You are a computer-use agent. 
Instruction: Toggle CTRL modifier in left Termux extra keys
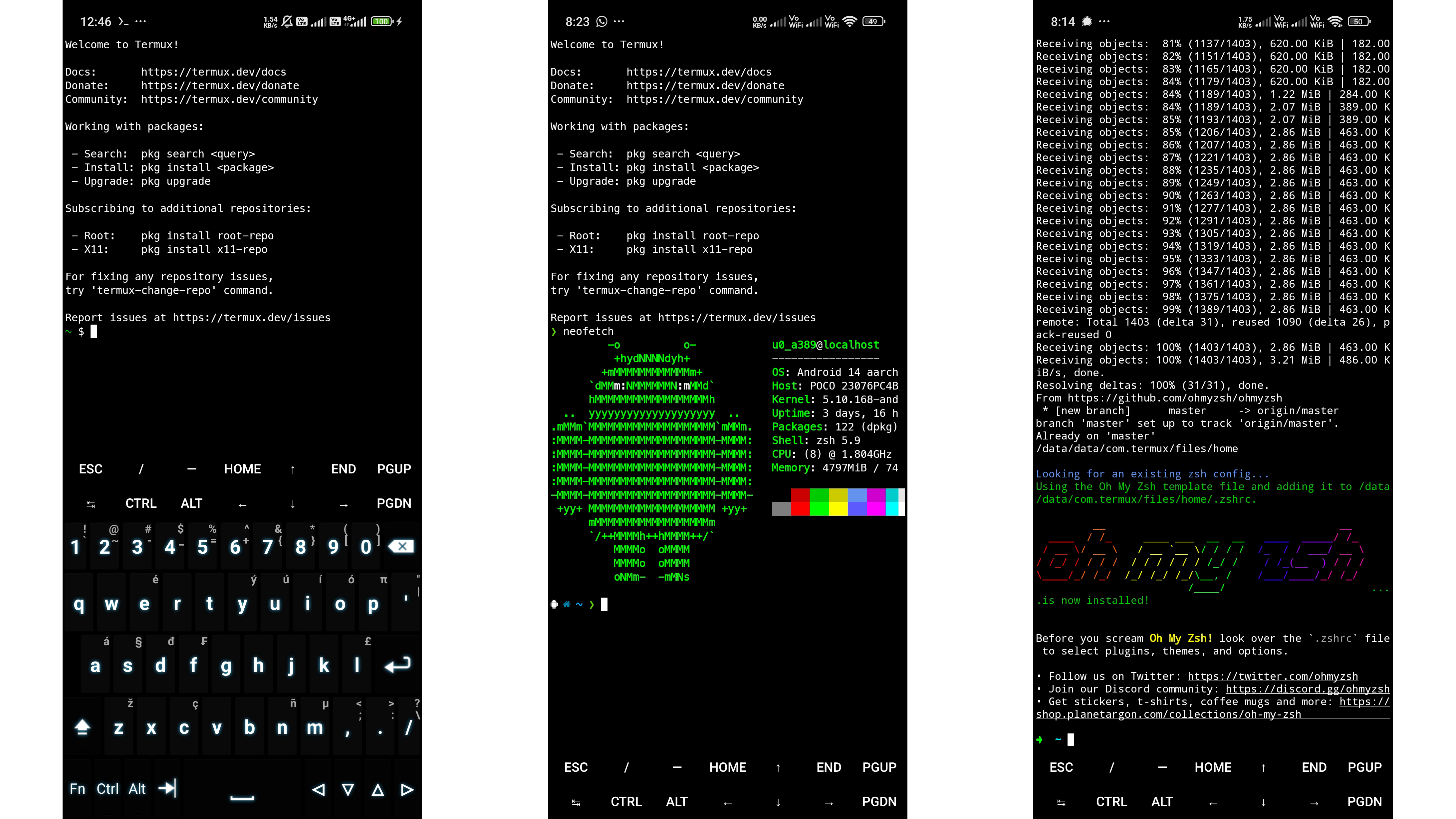point(141,504)
